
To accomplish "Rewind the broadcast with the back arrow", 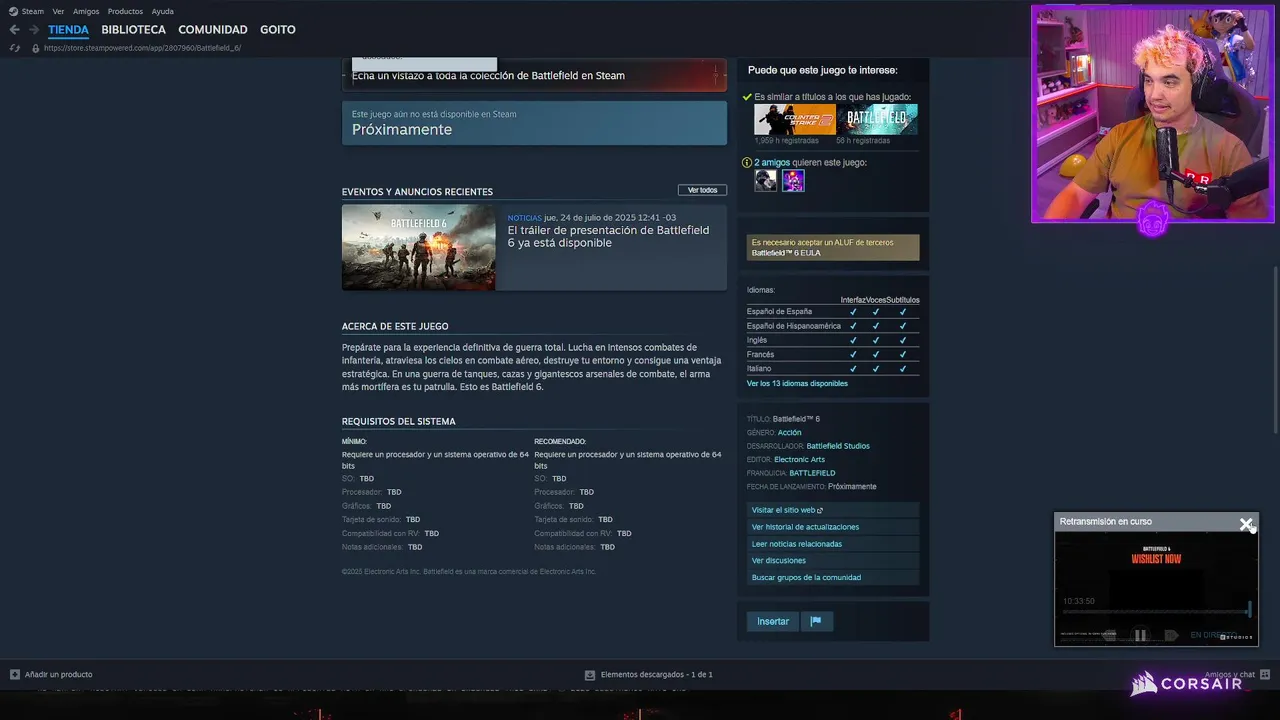I will pyautogui.click(x=1109, y=635).
